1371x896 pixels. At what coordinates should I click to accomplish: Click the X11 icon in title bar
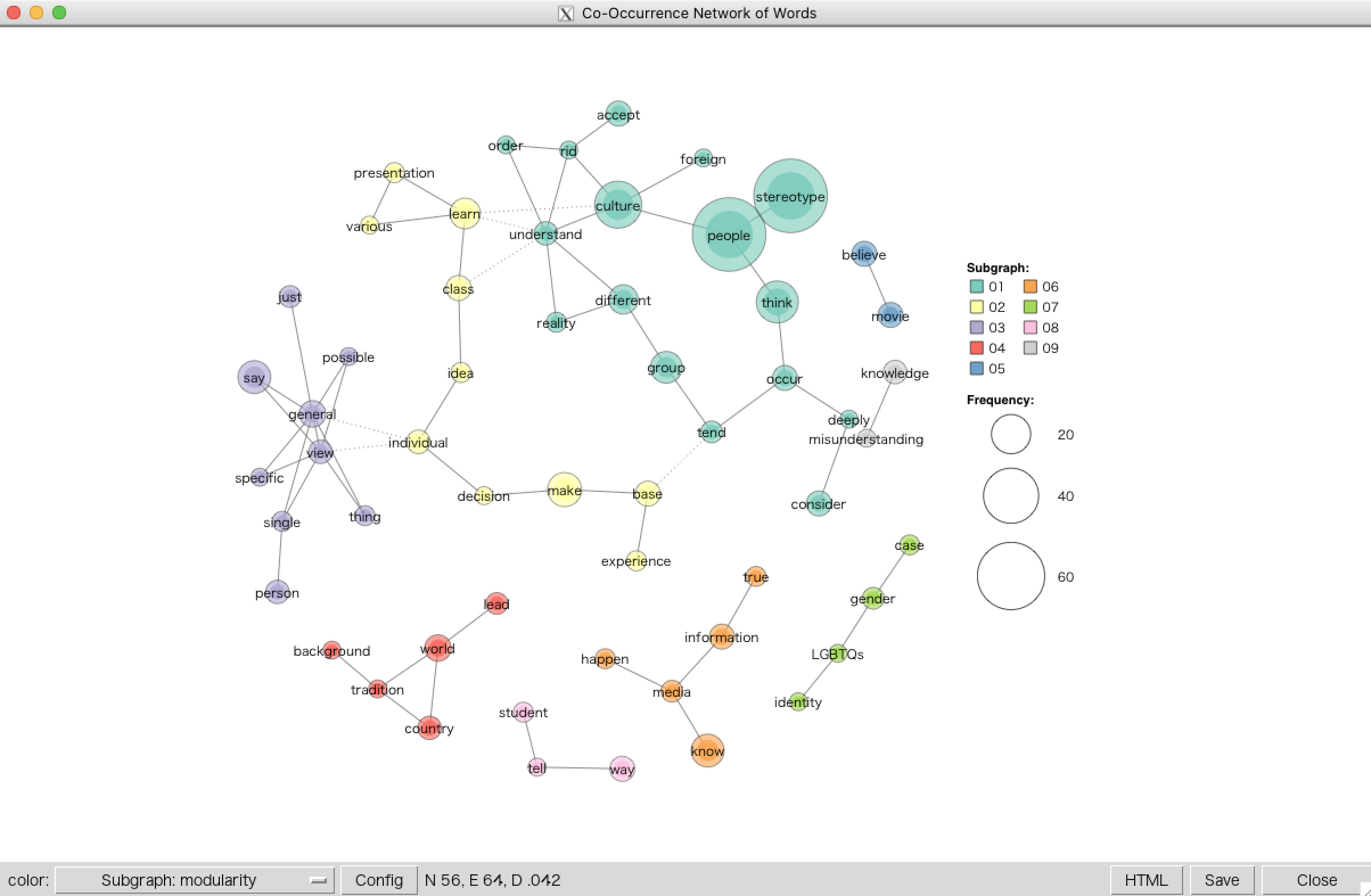click(x=566, y=13)
